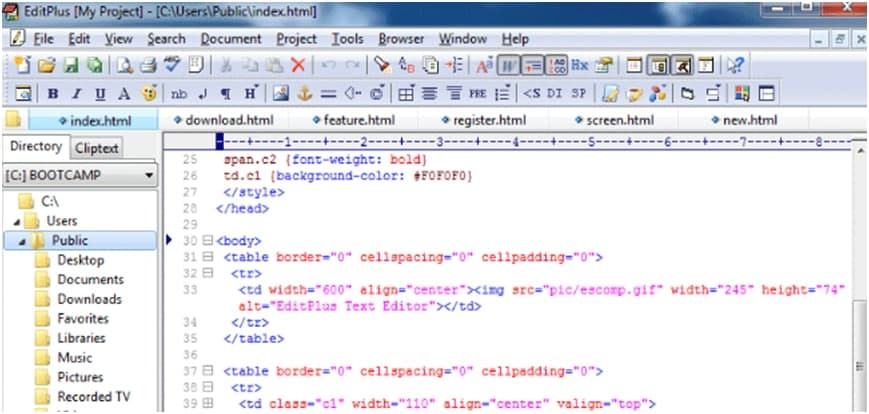Collapse the table fold on line 31
This screenshot has height=414, width=869.
point(208,257)
